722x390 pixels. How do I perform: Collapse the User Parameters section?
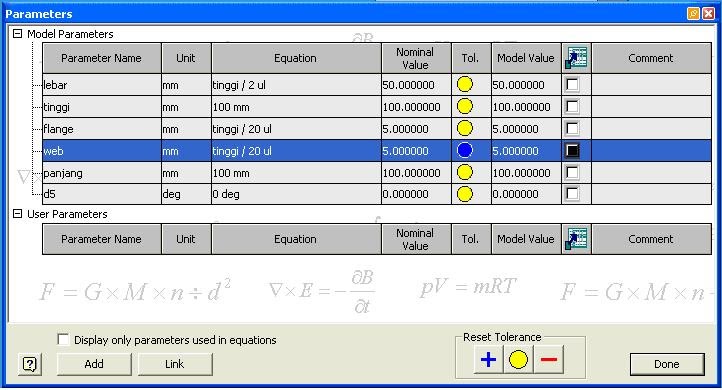(x=17, y=214)
